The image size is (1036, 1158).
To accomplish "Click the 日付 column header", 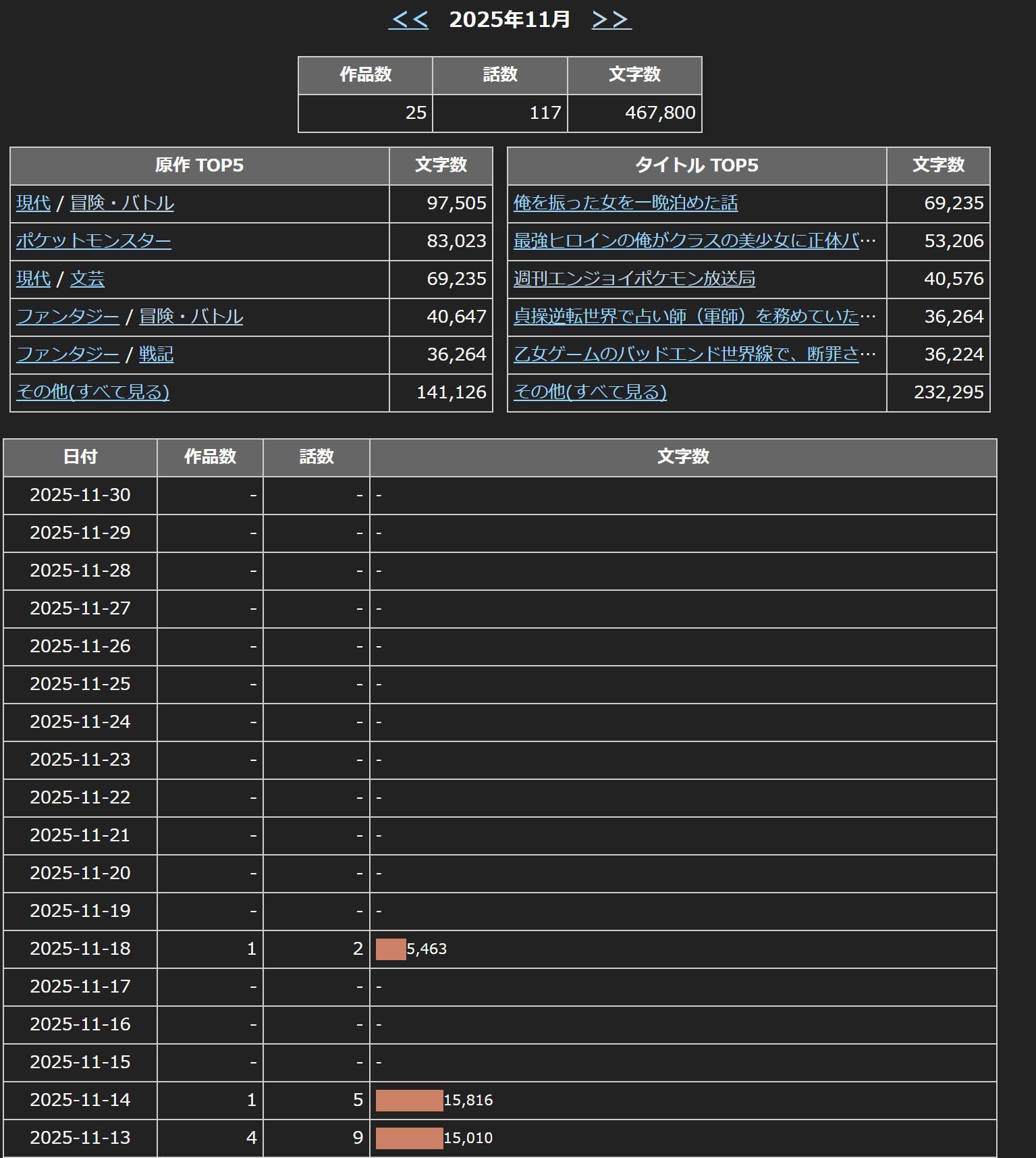I will [x=80, y=457].
